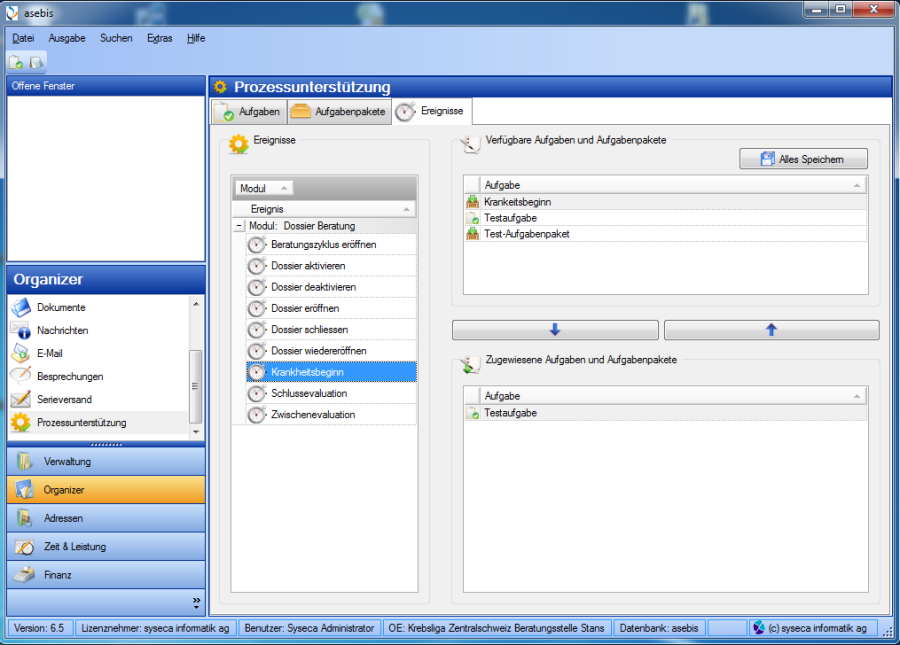Click the Zeit & Leistung clock icon

pyautogui.click(x=24, y=546)
